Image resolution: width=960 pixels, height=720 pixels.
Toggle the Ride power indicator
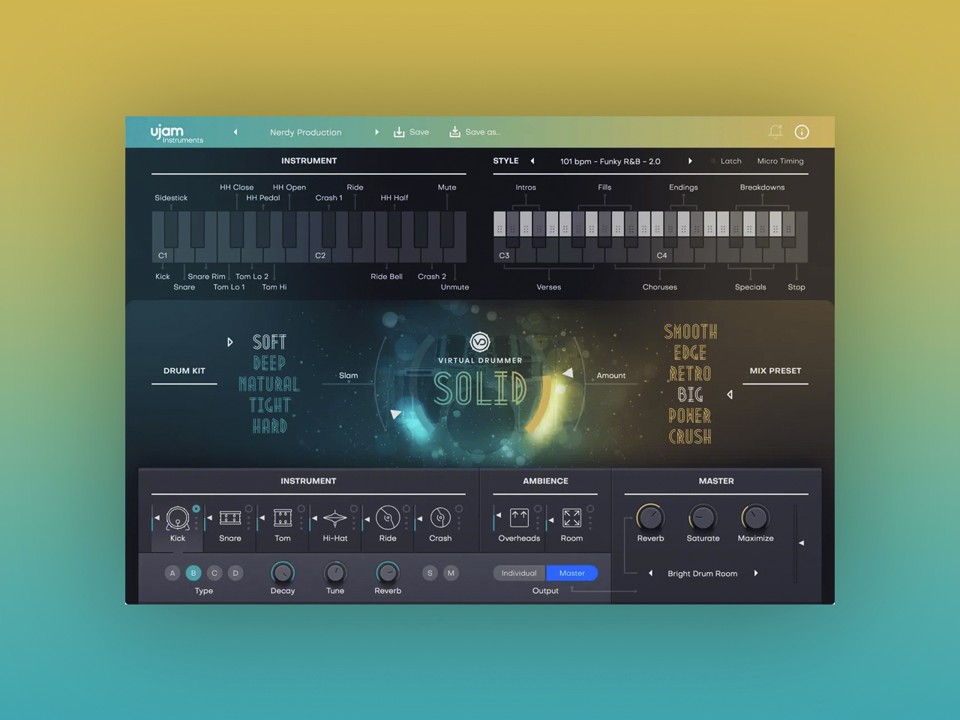coord(407,509)
